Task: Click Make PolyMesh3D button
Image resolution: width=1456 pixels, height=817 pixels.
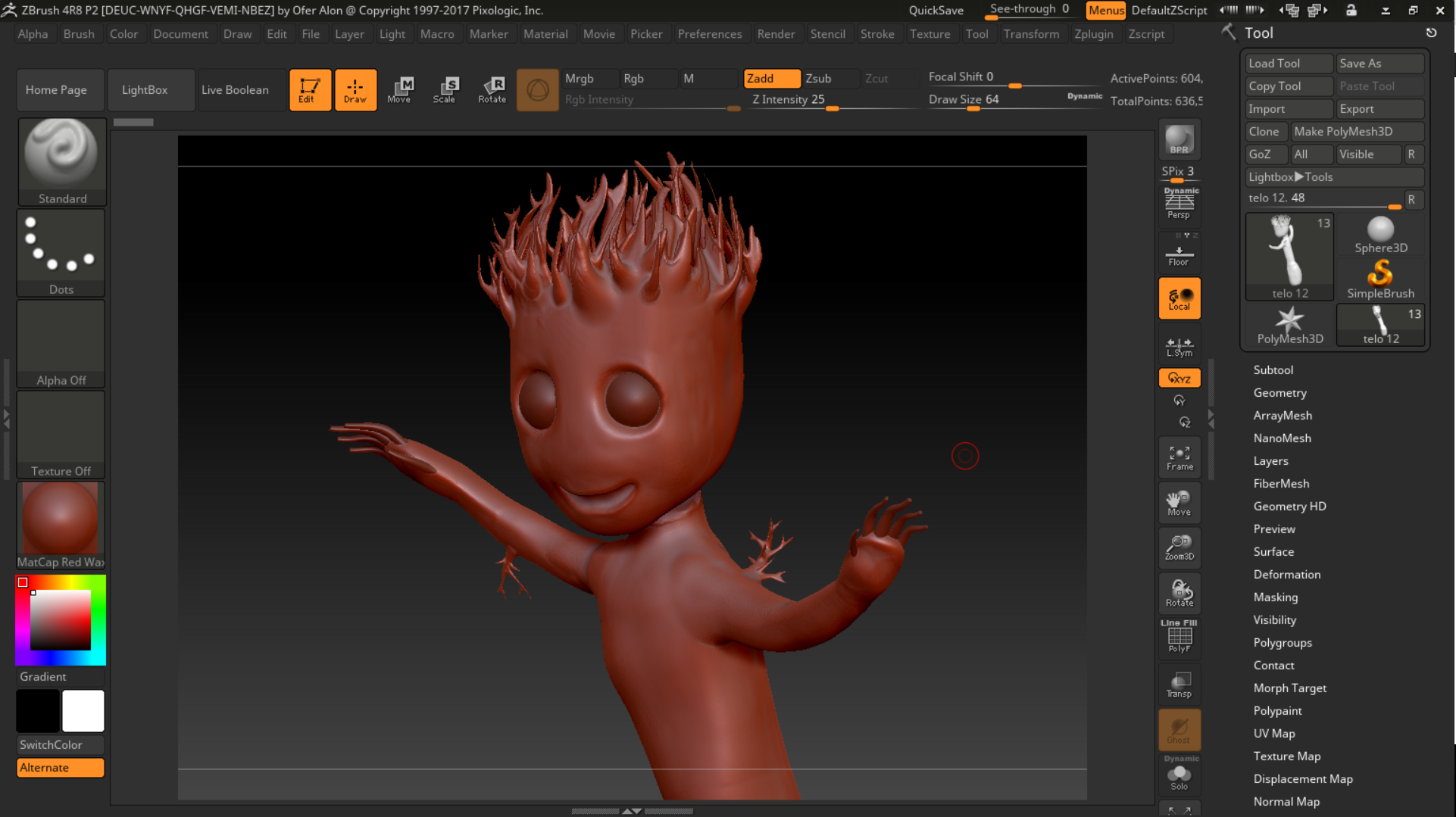Action: tap(1357, 132)
